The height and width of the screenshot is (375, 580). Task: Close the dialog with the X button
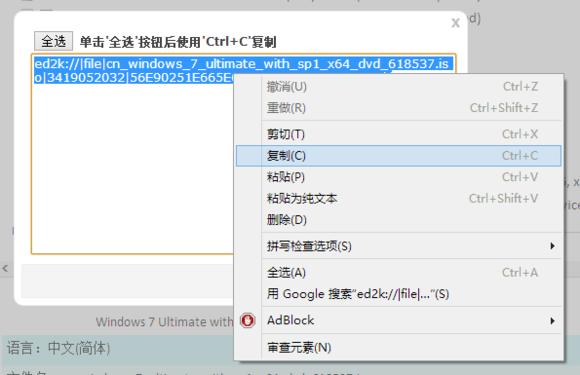point(455,23)
